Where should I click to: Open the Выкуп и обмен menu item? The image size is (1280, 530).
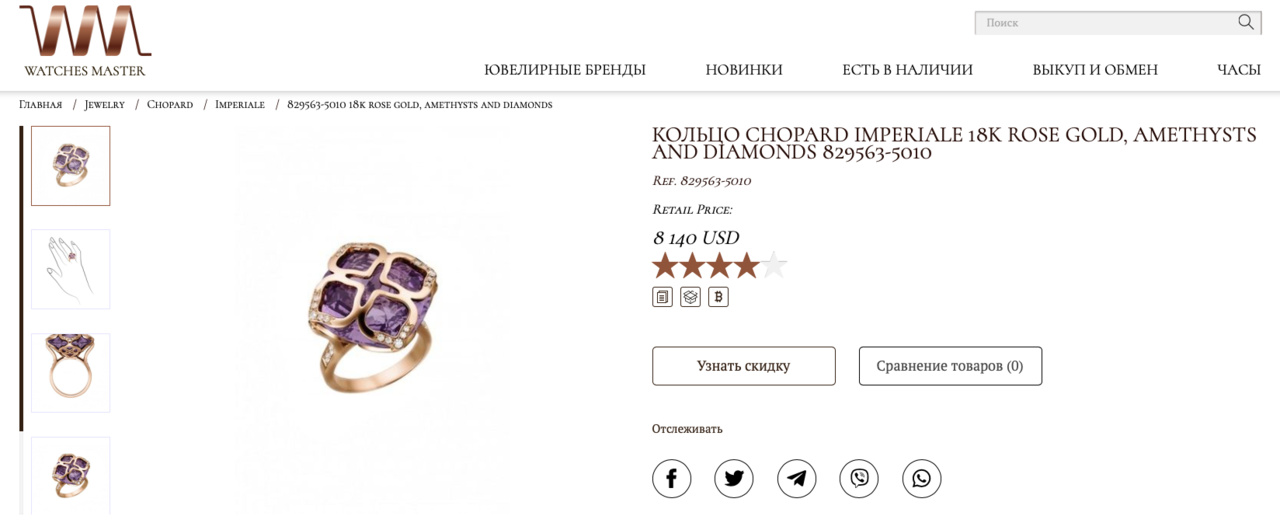1095,70
